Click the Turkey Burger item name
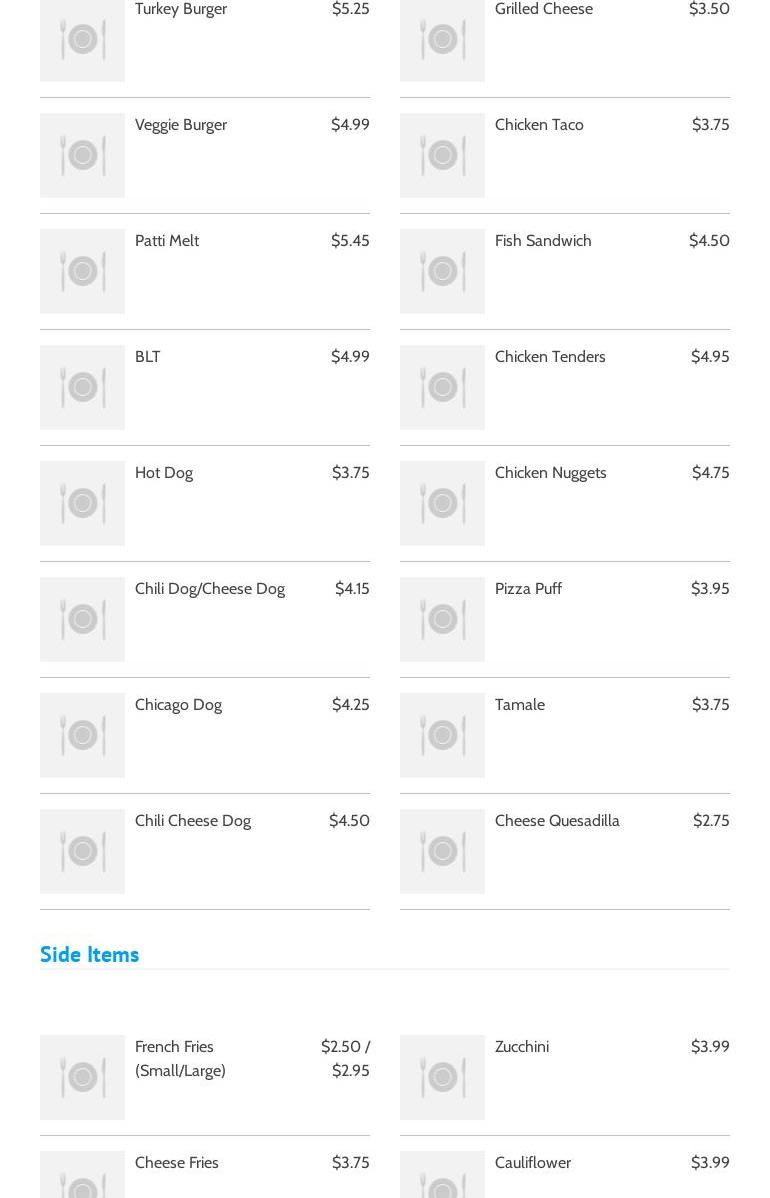 click(181, 9)
